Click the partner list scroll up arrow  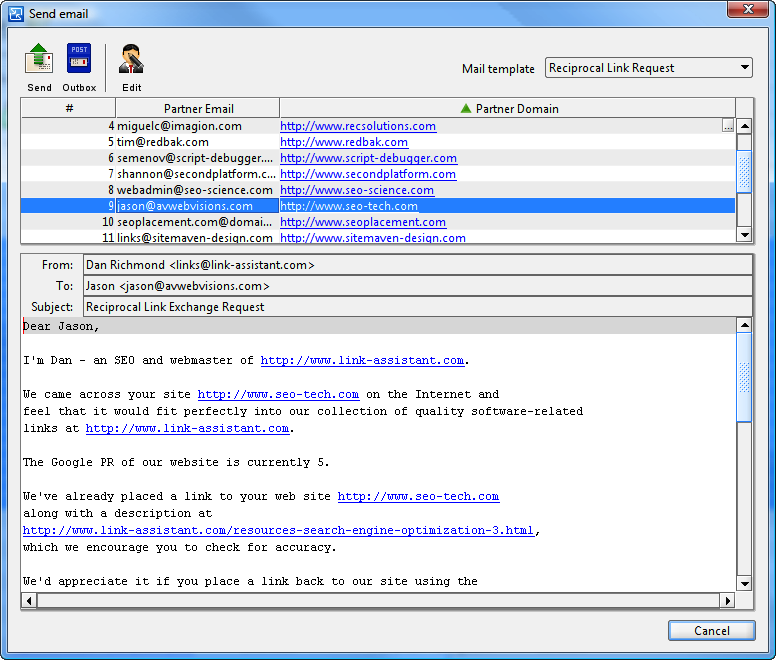pyautogui.click(x=744, y=126)
